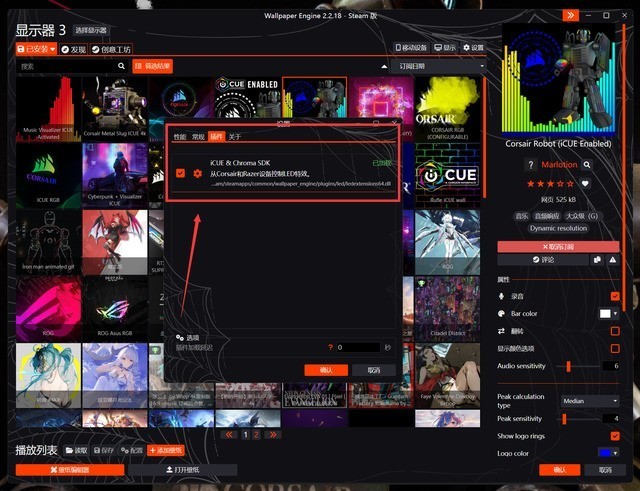Click the search magnifier icon in wallpaper search

[121, 66]
